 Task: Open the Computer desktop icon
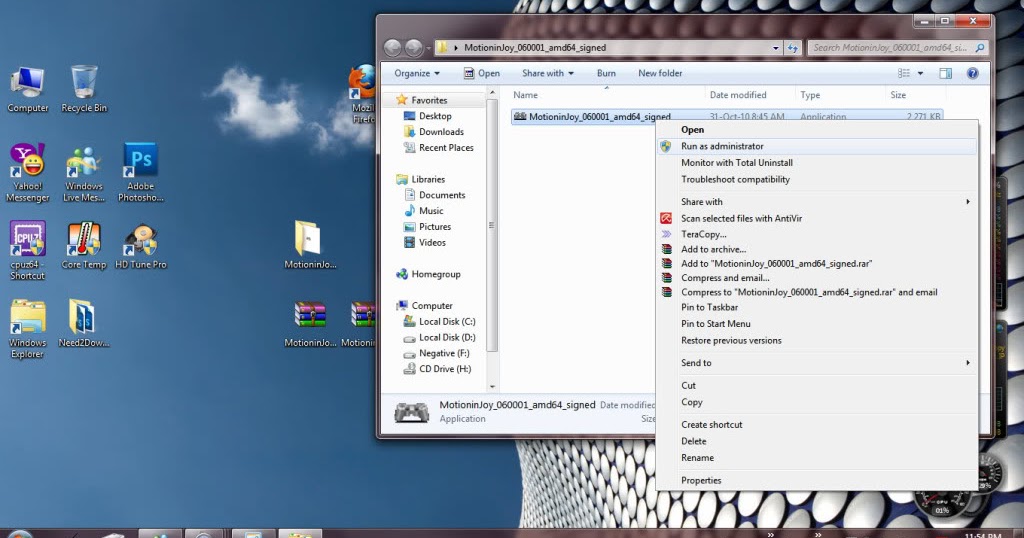click(x=27, y=89)
